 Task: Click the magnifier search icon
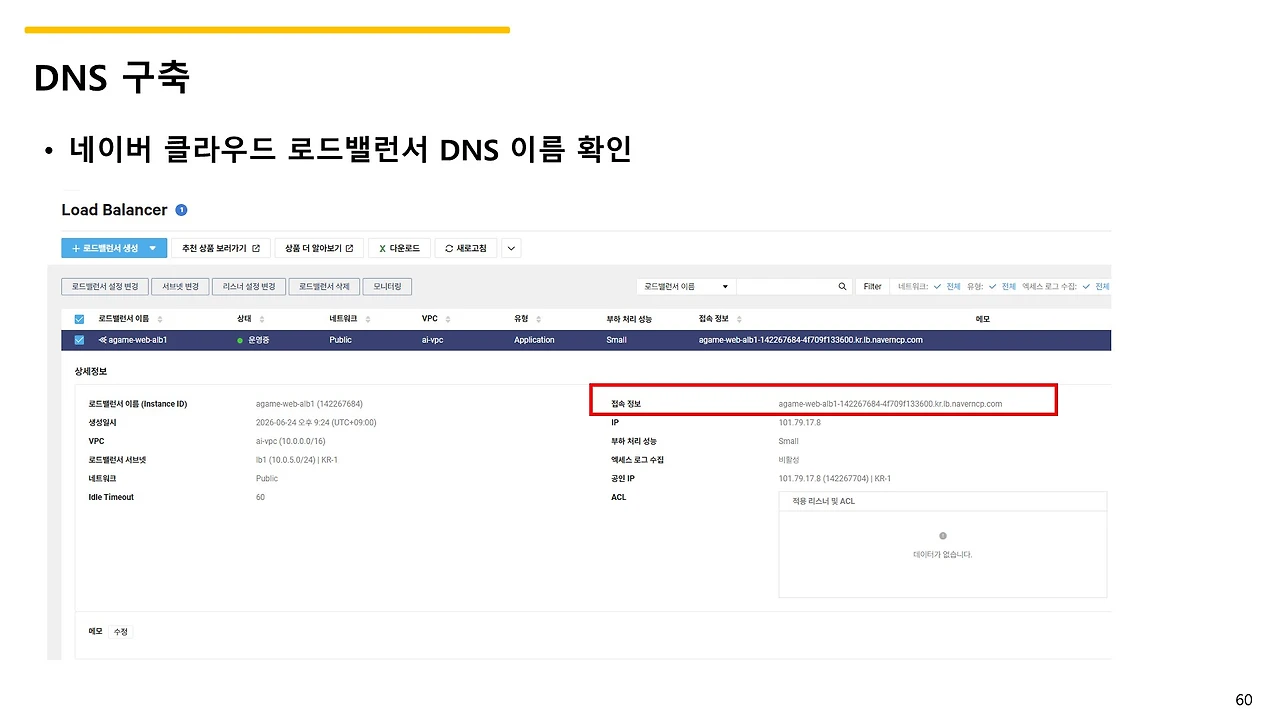pyautogui.click(x=843, y=286)
